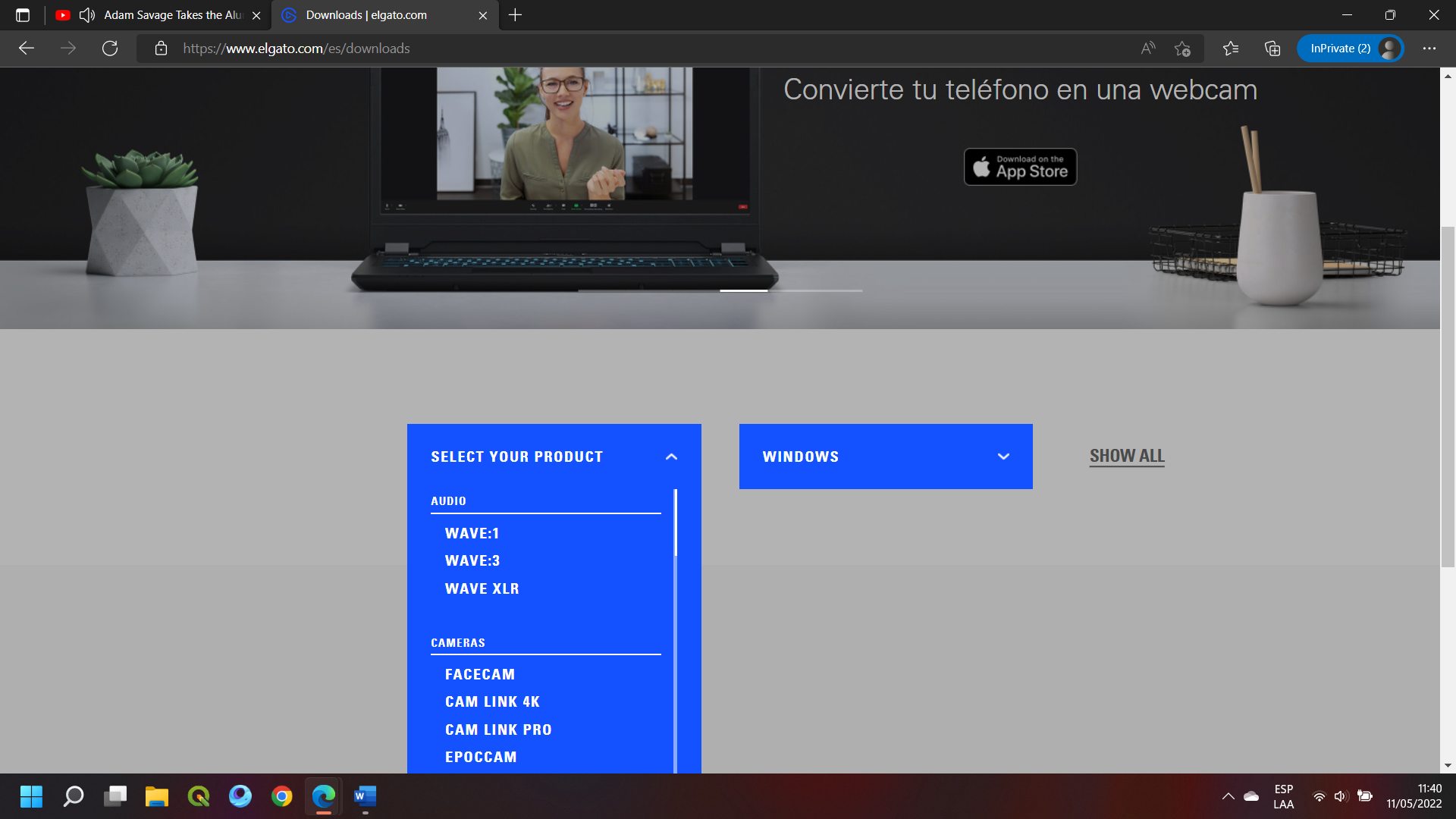Select Wave:3 from the product list
The image size is (1456, 819).
click(472, 561)
